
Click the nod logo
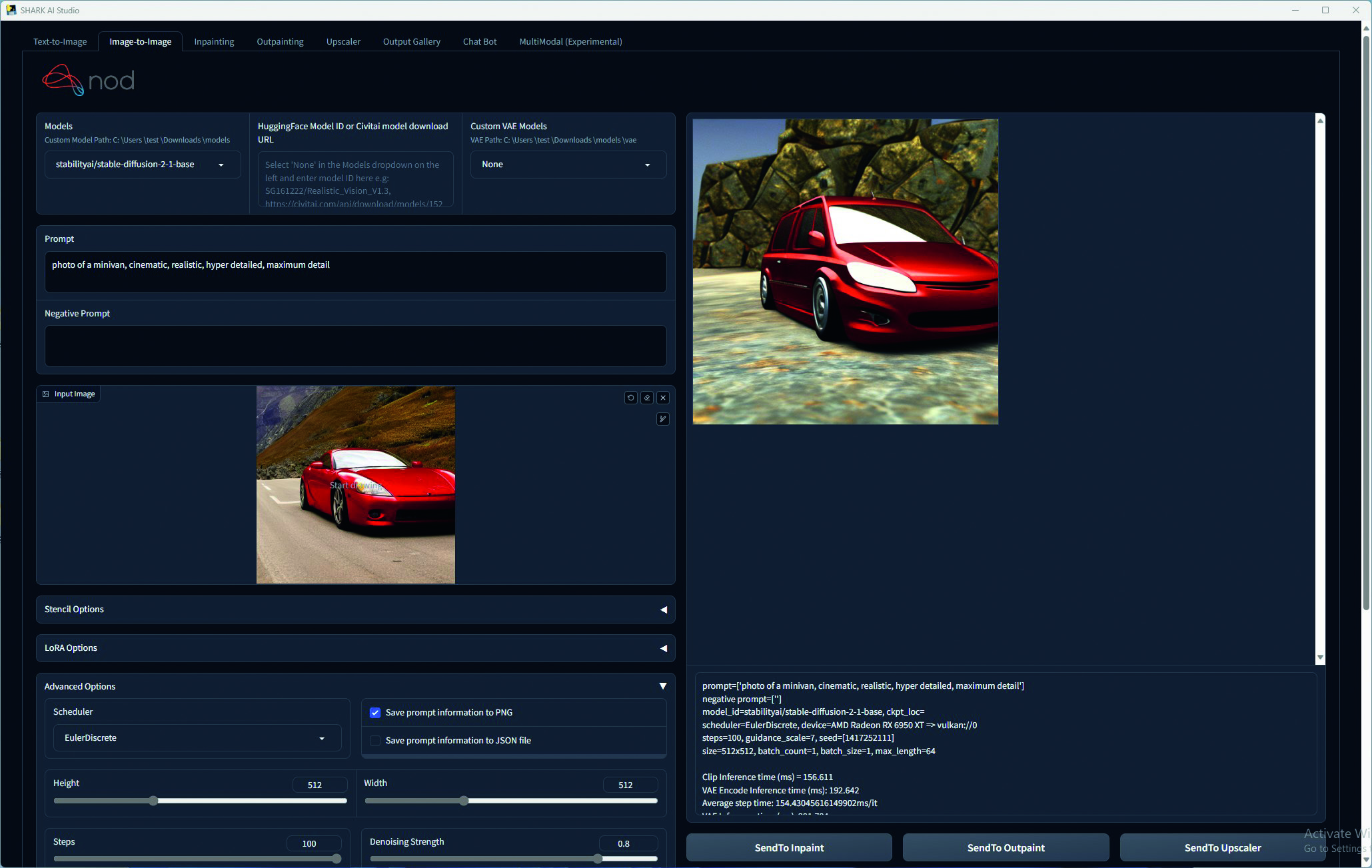89,80
